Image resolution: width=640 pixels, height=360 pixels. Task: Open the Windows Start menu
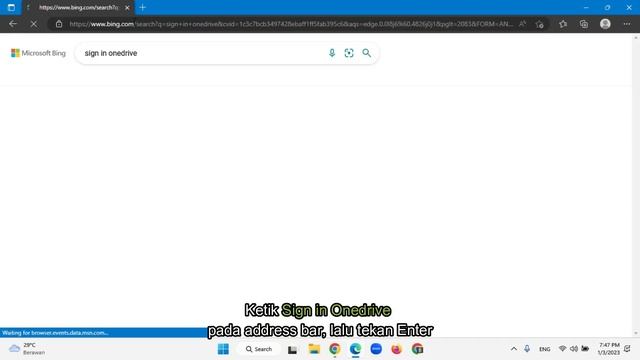pyautogui.click(x=223, y=349)
